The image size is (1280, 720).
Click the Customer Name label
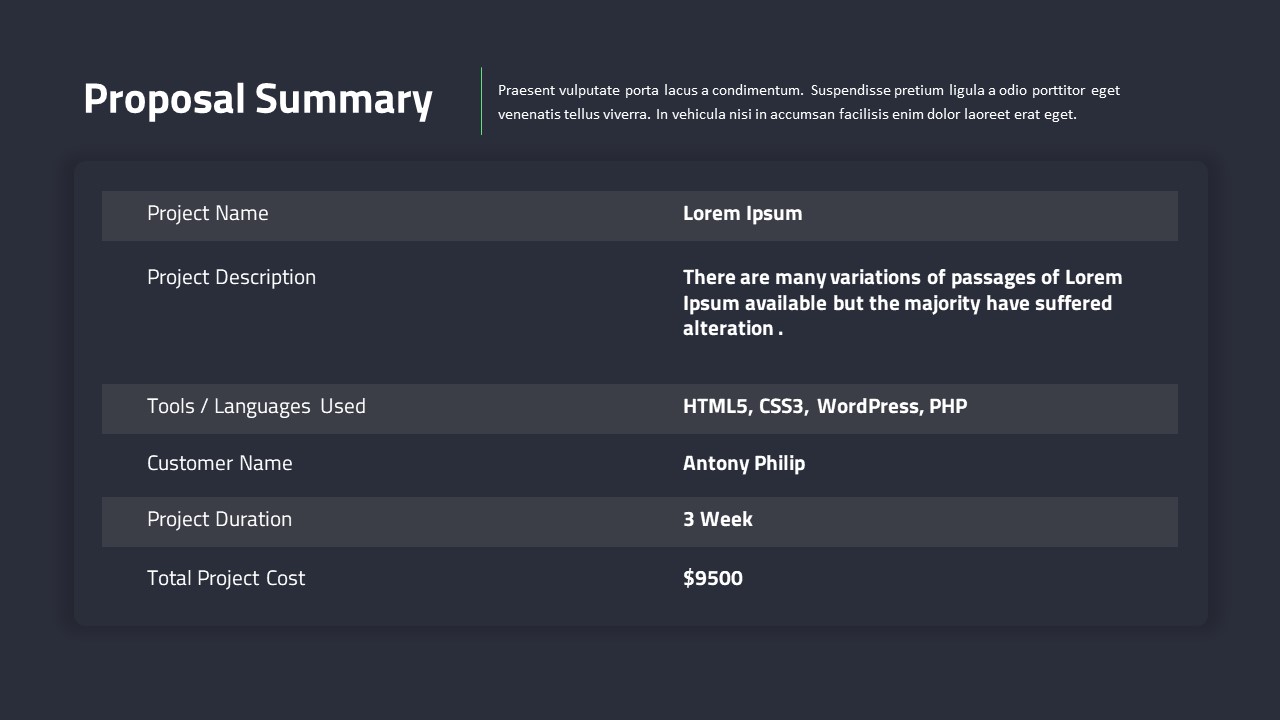pyautogui.click(x=219, y=463)
